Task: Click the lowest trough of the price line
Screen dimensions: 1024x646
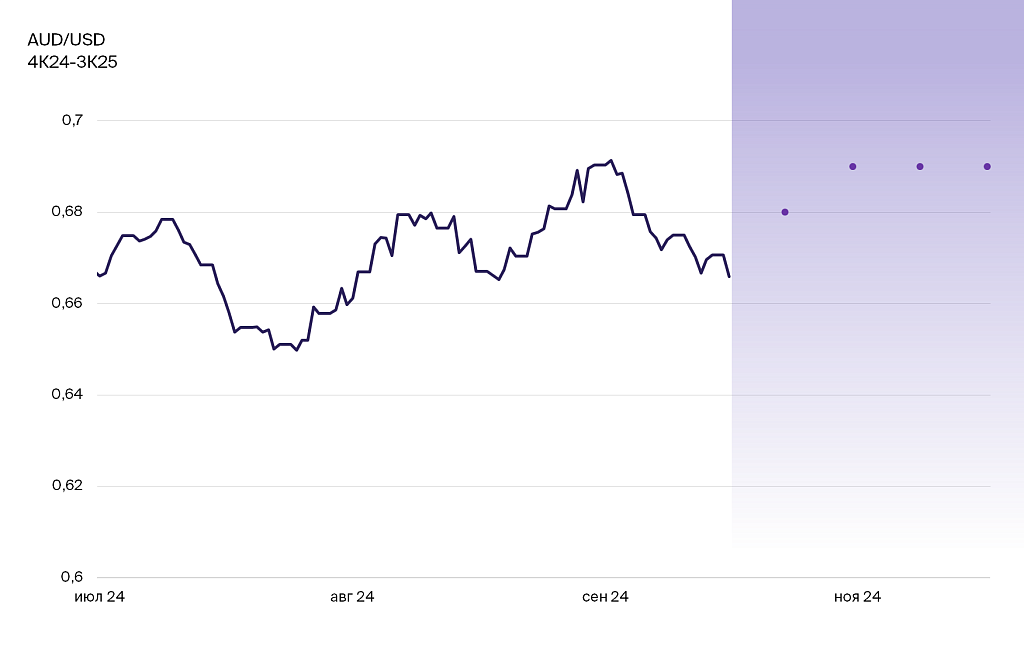Action: [x=296, y=350]
